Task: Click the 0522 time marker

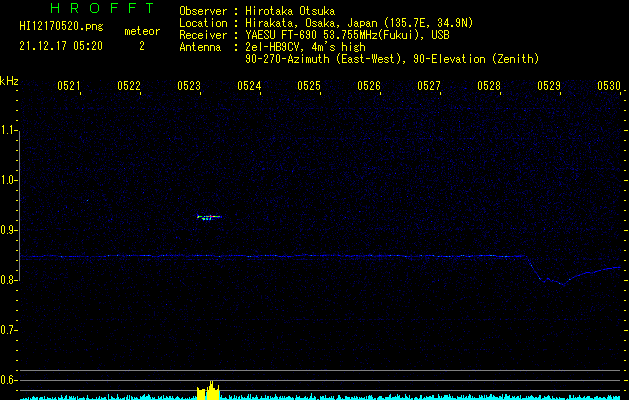Action: [x=129, y=85]
